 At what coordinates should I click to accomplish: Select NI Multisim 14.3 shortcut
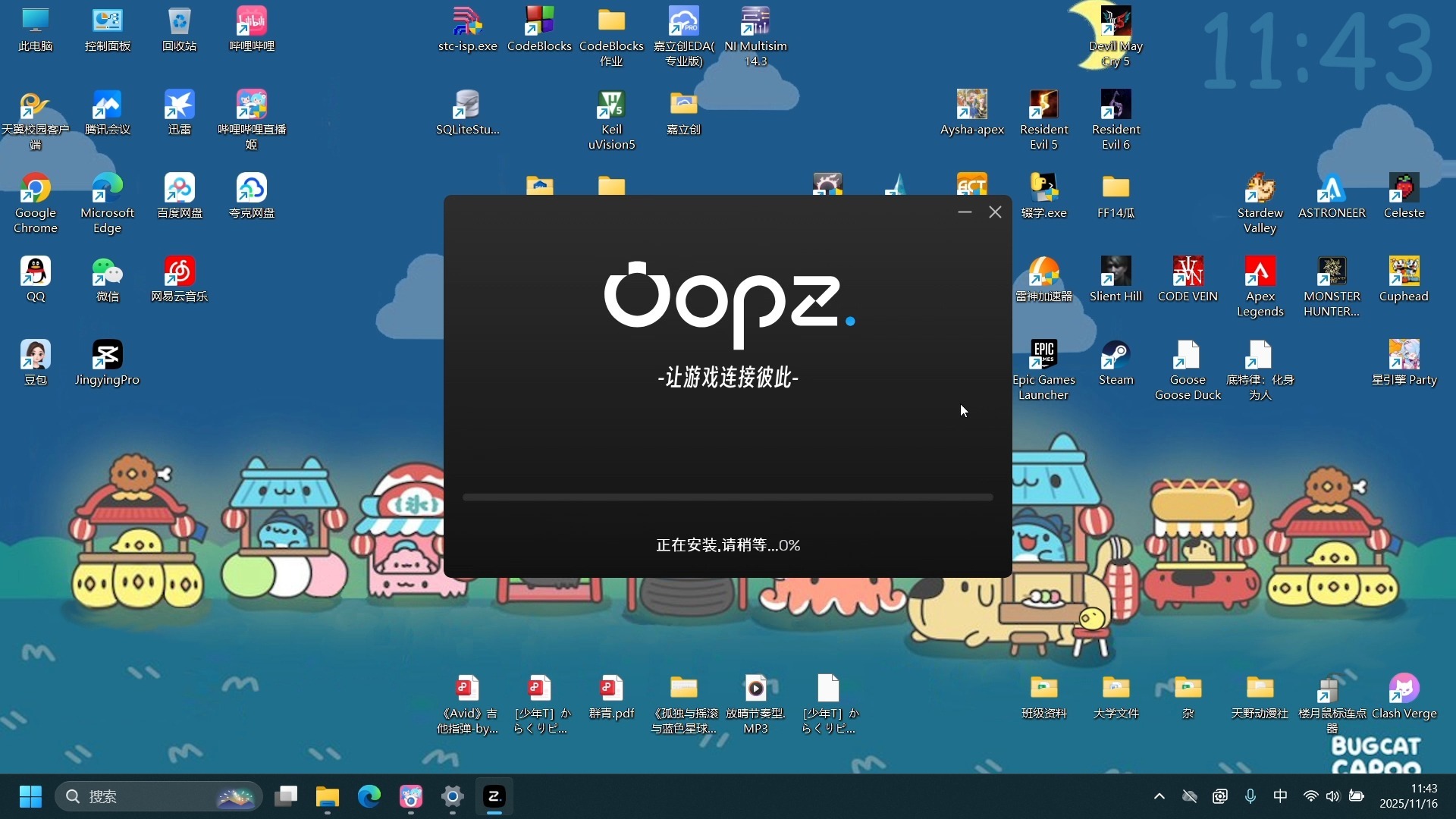(756, 37)
